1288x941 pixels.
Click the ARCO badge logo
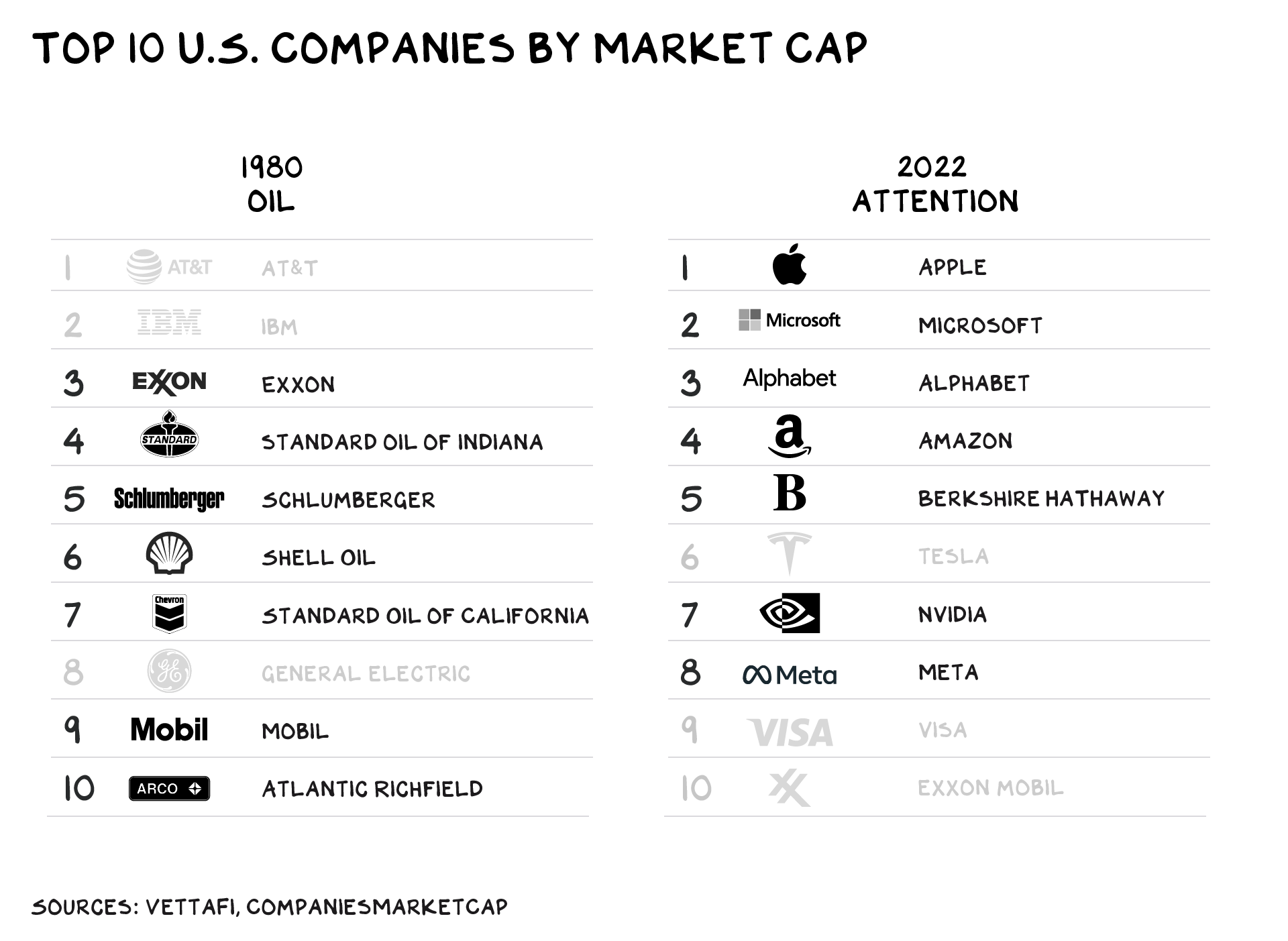[169, 789]
